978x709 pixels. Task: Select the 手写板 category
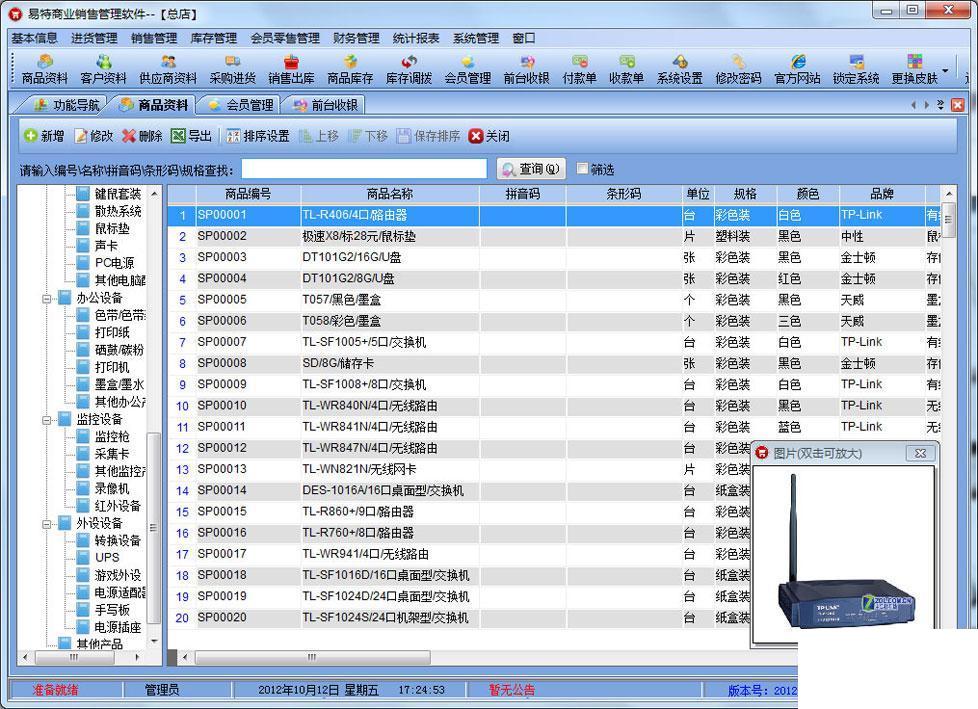112,610
